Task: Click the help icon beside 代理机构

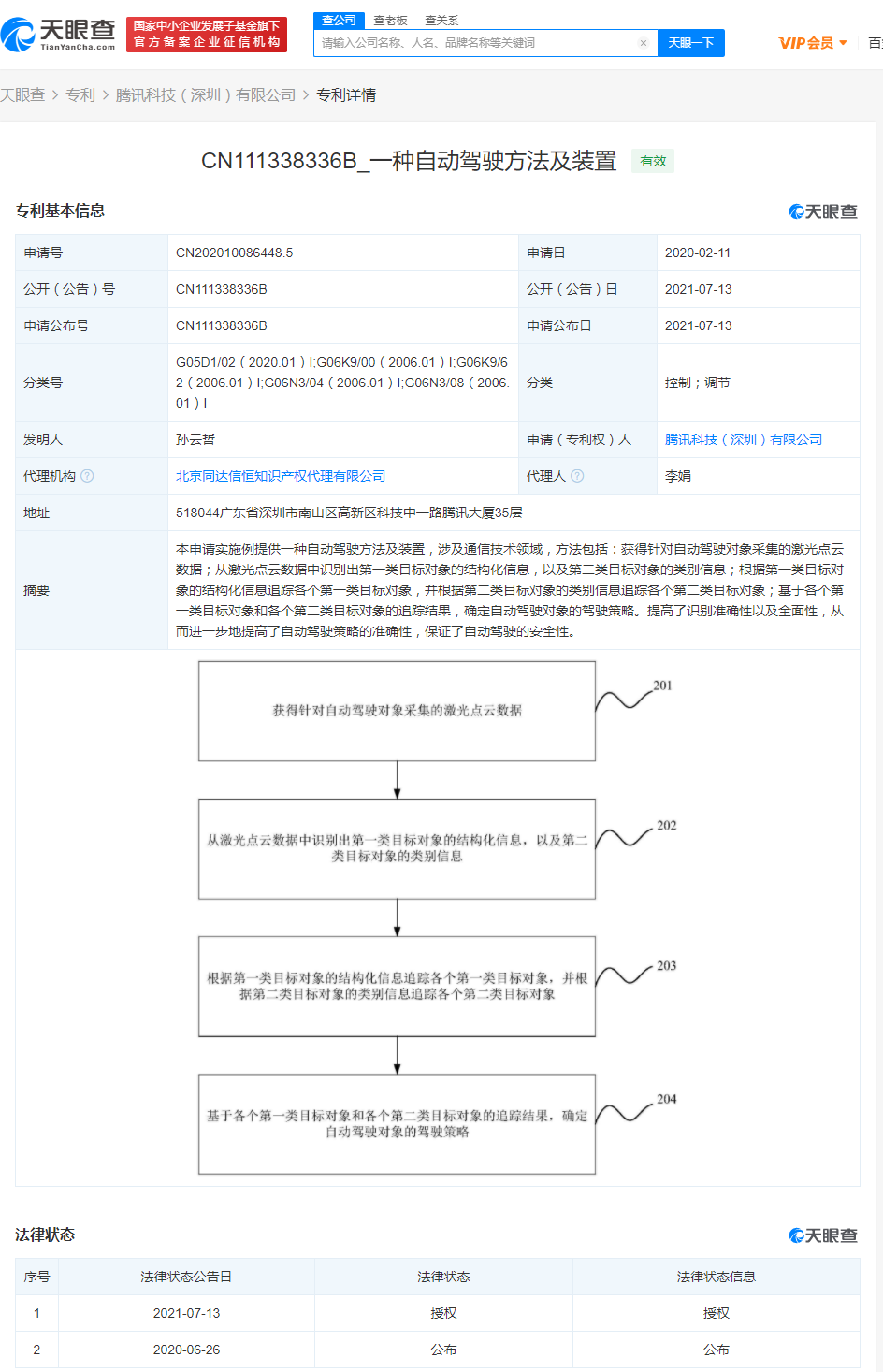Action: tap(88, 475)
